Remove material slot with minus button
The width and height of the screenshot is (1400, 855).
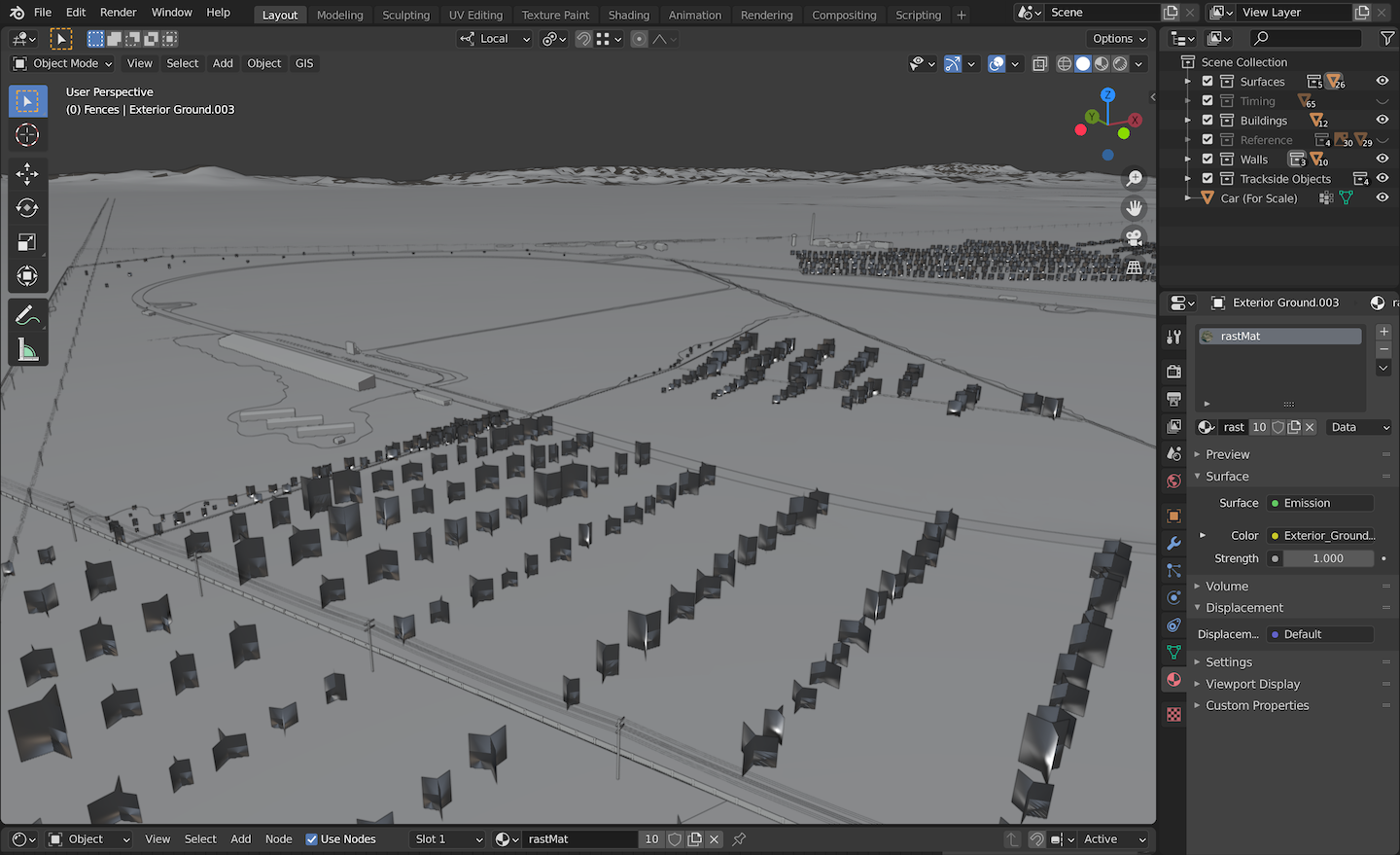(x=1383, y=349)
